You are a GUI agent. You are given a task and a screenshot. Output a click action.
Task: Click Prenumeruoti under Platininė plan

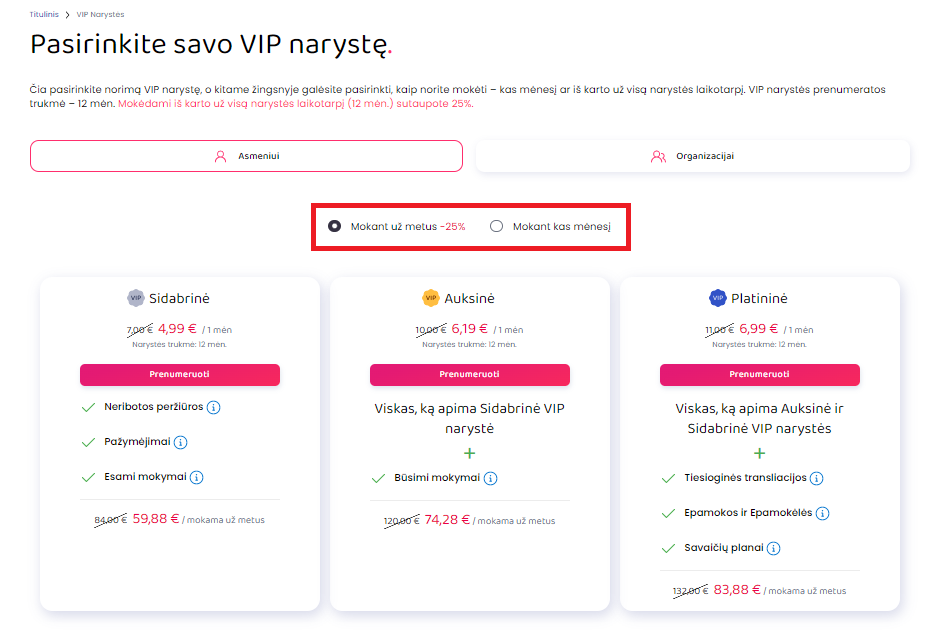click(759, 375)
